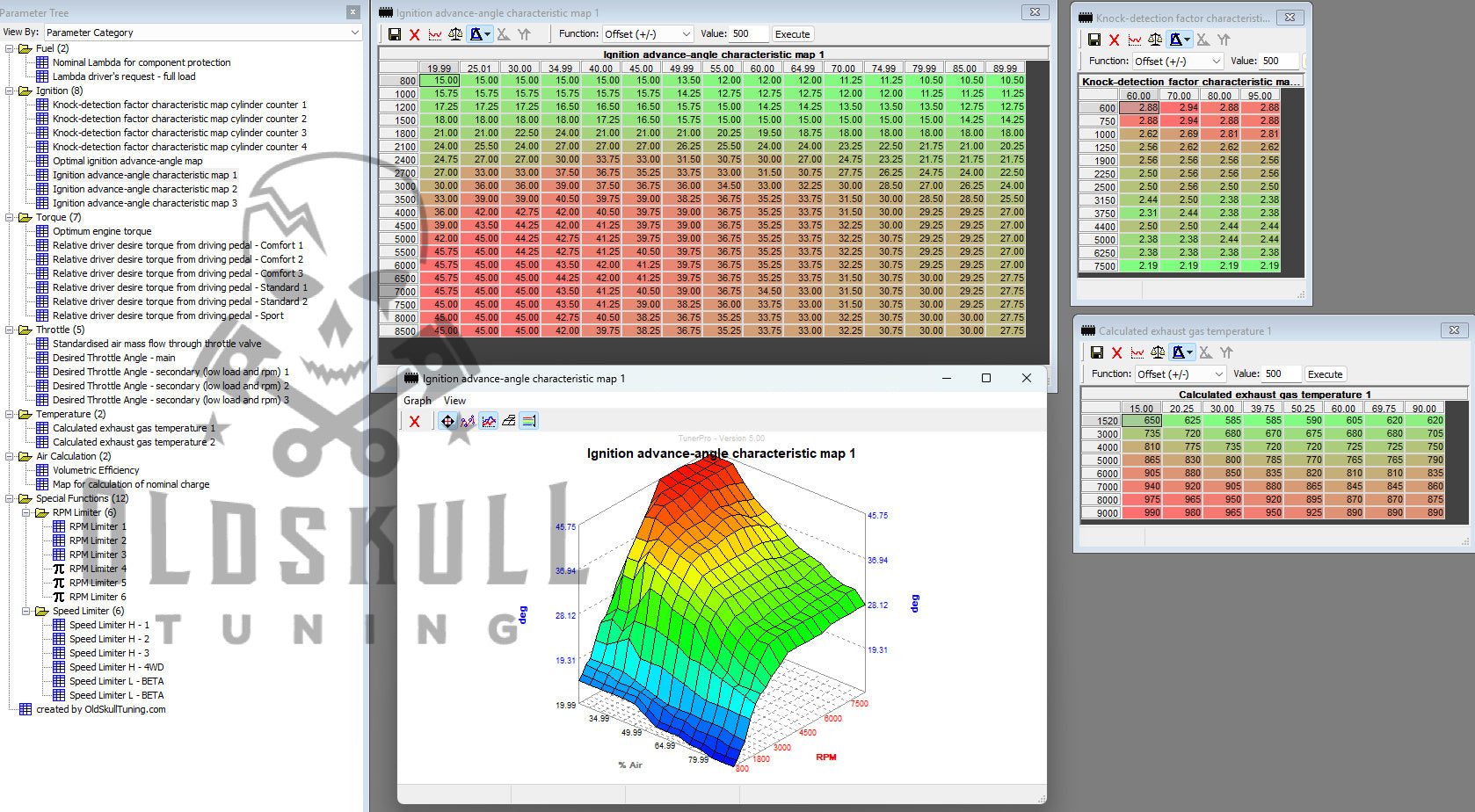Toggle the 2D chart view button in graph toolbar
The height and width of the screenshot is (812, 1475).
point(489,421)
